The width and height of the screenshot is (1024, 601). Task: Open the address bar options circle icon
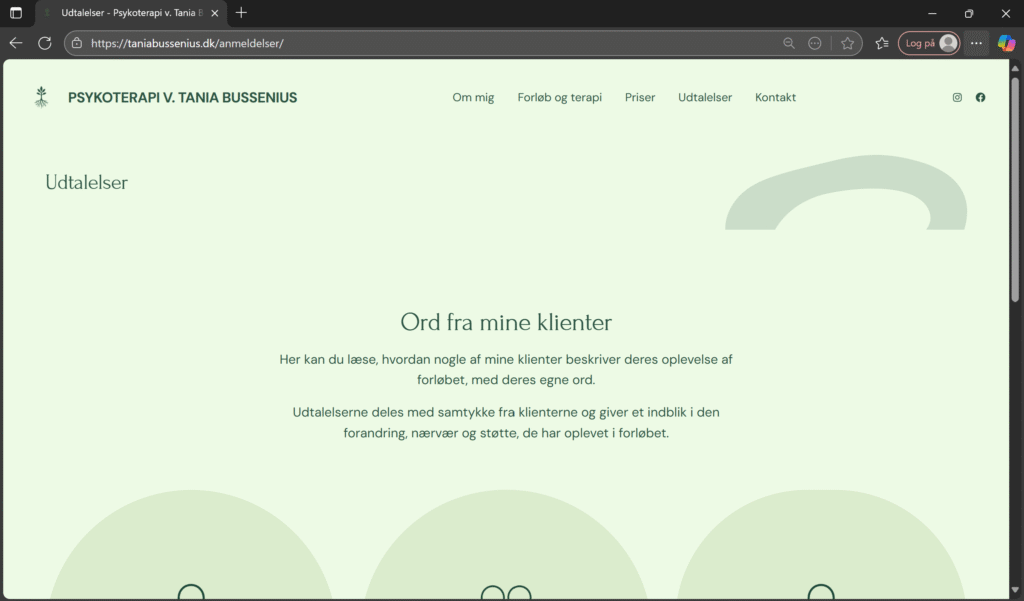(x=814, y=43)
